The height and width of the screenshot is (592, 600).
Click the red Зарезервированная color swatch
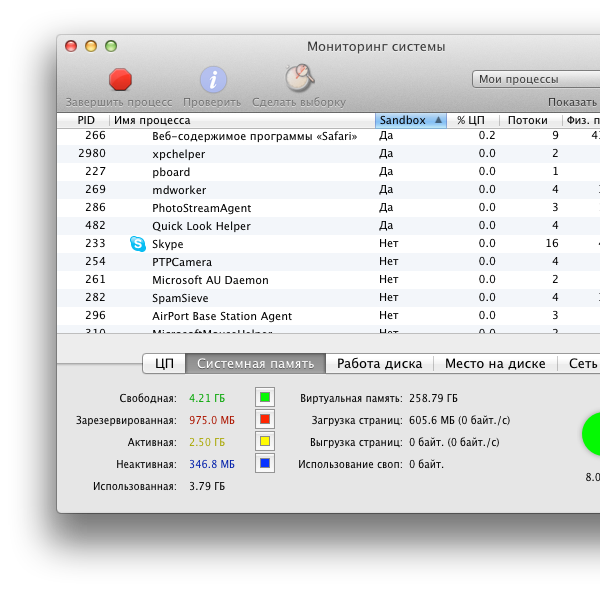coord(265,419)
